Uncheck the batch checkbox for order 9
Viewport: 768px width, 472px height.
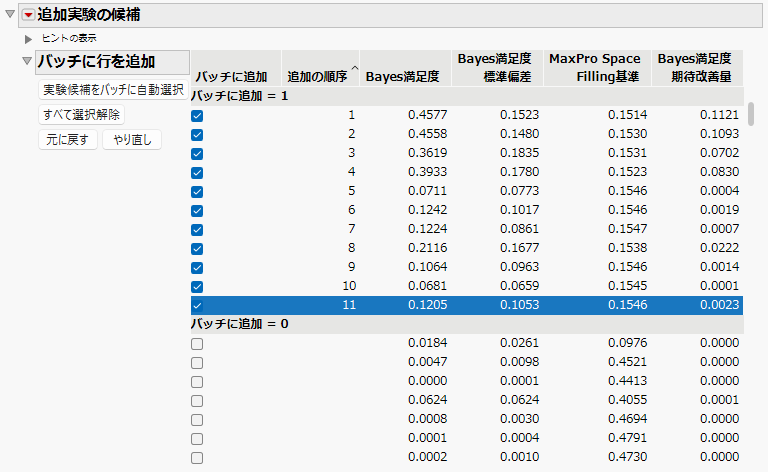197,267
